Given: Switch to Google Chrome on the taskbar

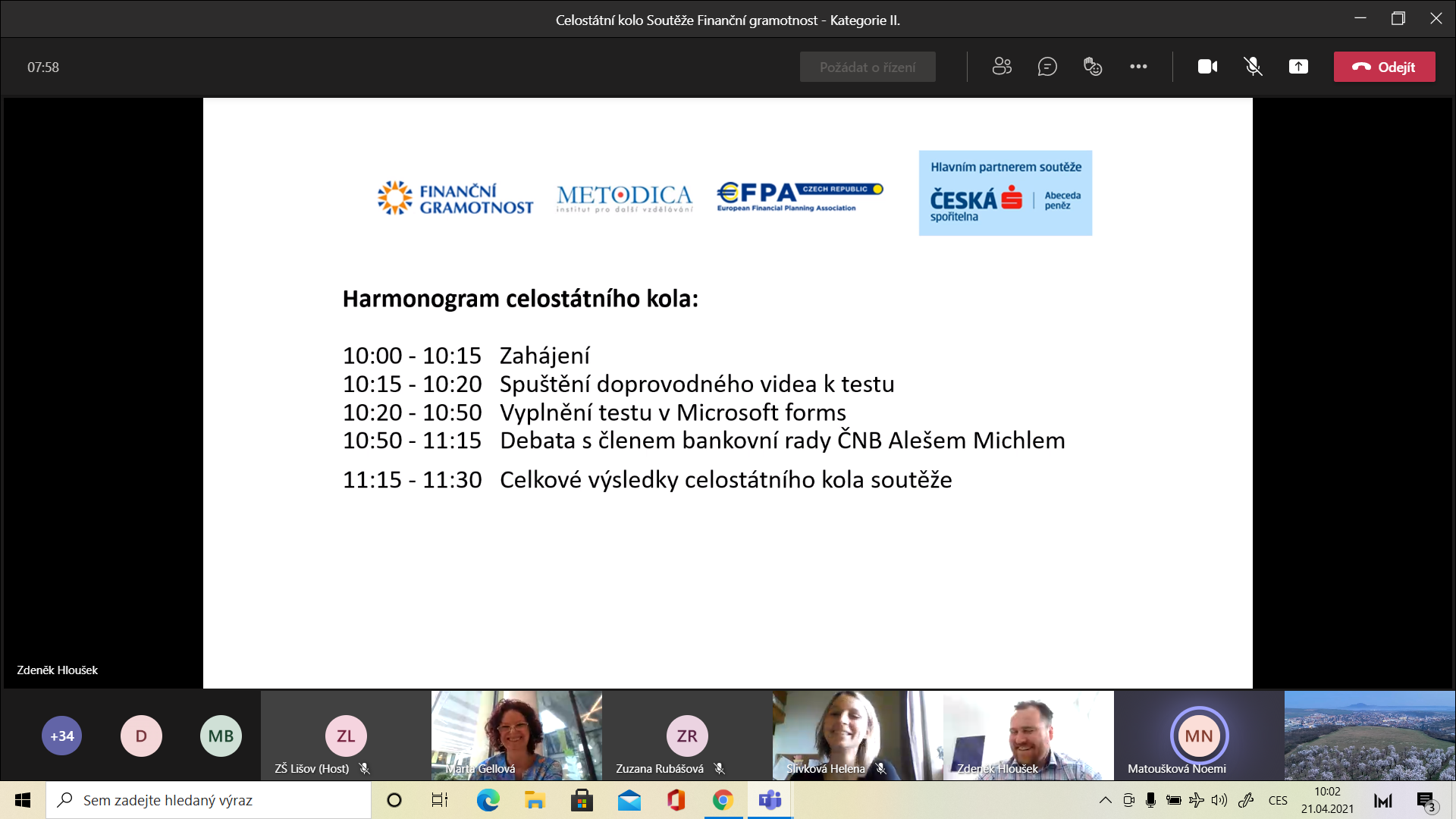Looking at the screenshot, I should click(723, 800).
